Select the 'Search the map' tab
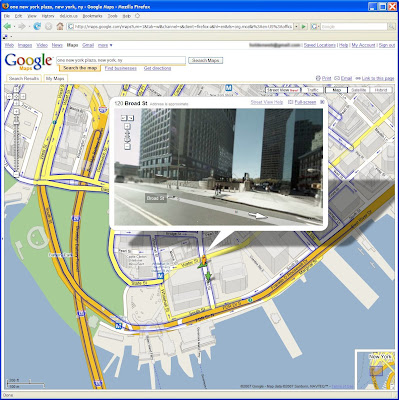The width and height of the screenshot is (399, 400). (x=80, y=68)
